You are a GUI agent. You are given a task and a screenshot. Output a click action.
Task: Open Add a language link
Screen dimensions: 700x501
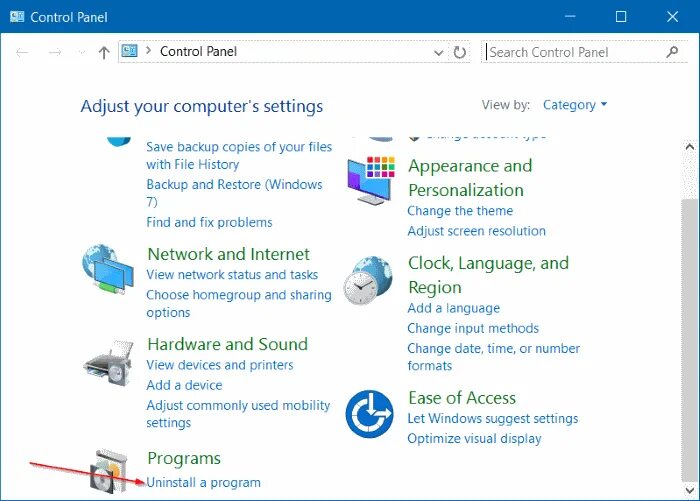tap(454, 308)
